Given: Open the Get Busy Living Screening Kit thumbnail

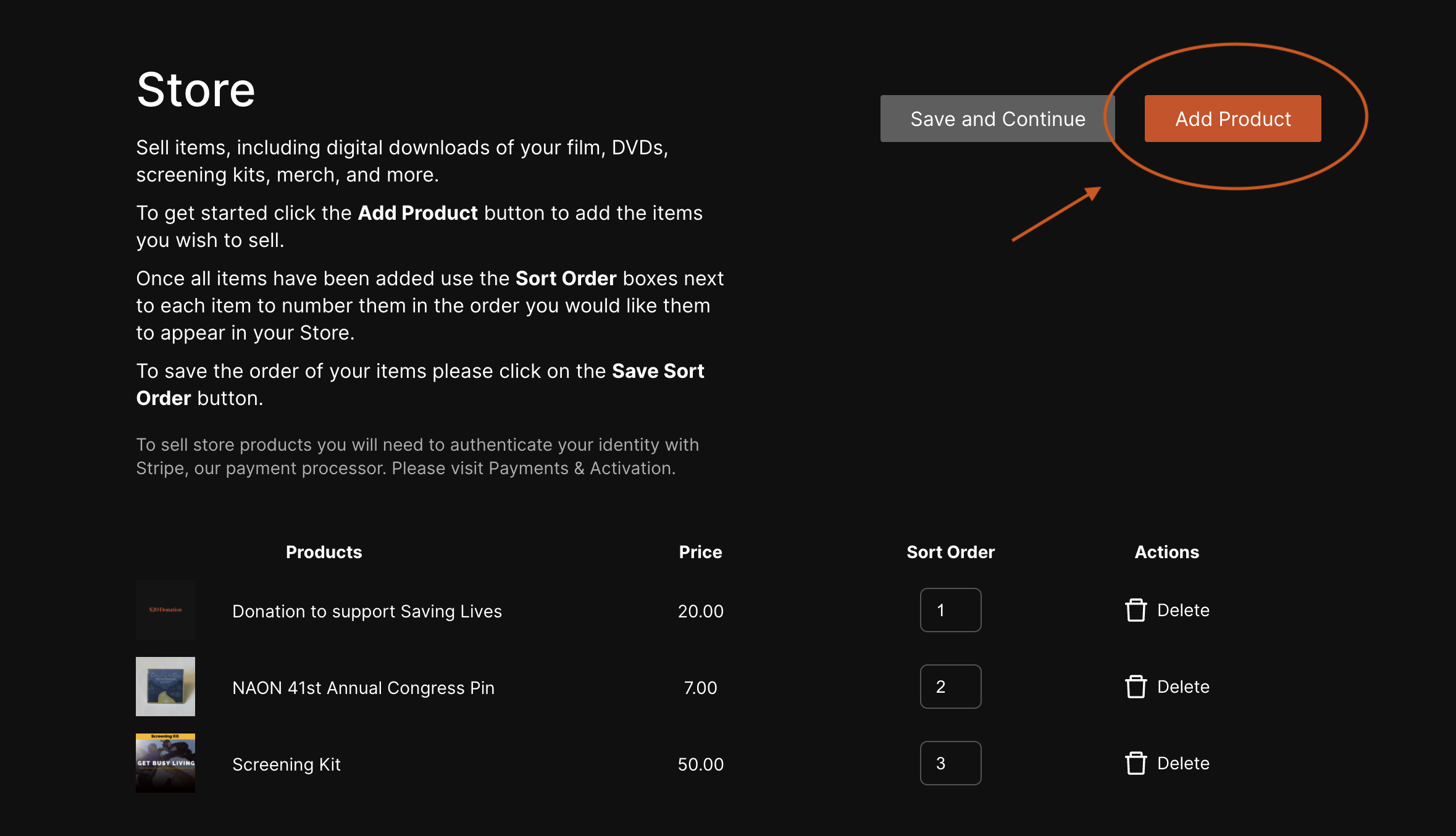Looking at the screenshot, I should (165, 763).
